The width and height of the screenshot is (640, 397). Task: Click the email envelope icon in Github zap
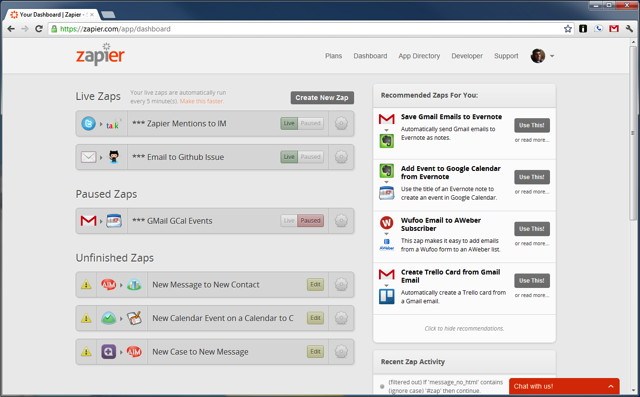click(x=88, y=157)
